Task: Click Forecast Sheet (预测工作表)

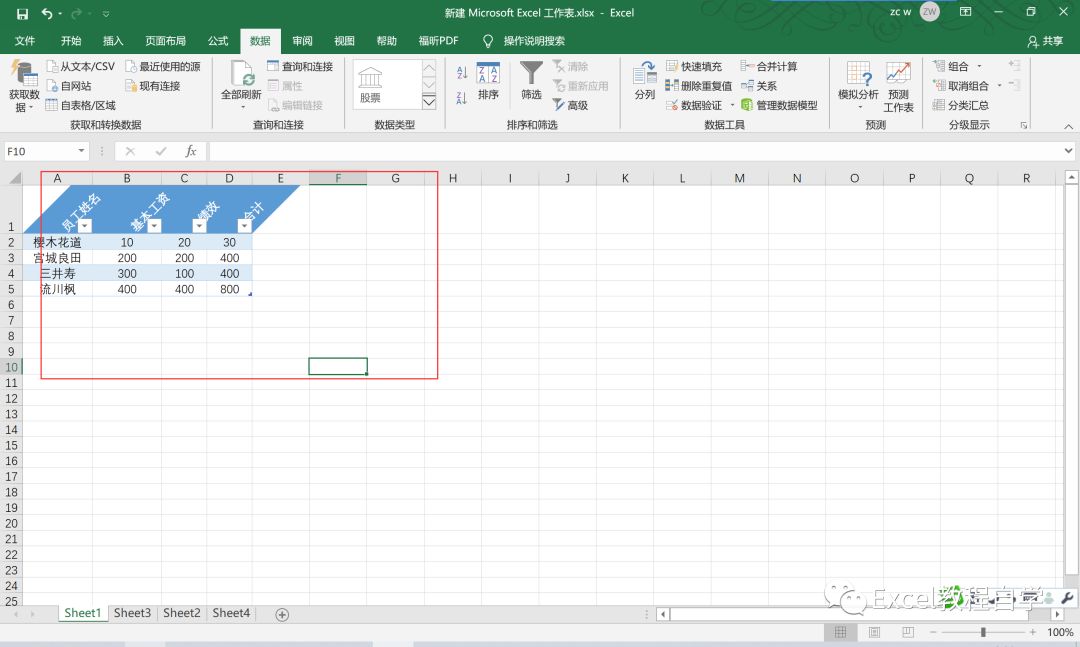Action: coord(898,87)
